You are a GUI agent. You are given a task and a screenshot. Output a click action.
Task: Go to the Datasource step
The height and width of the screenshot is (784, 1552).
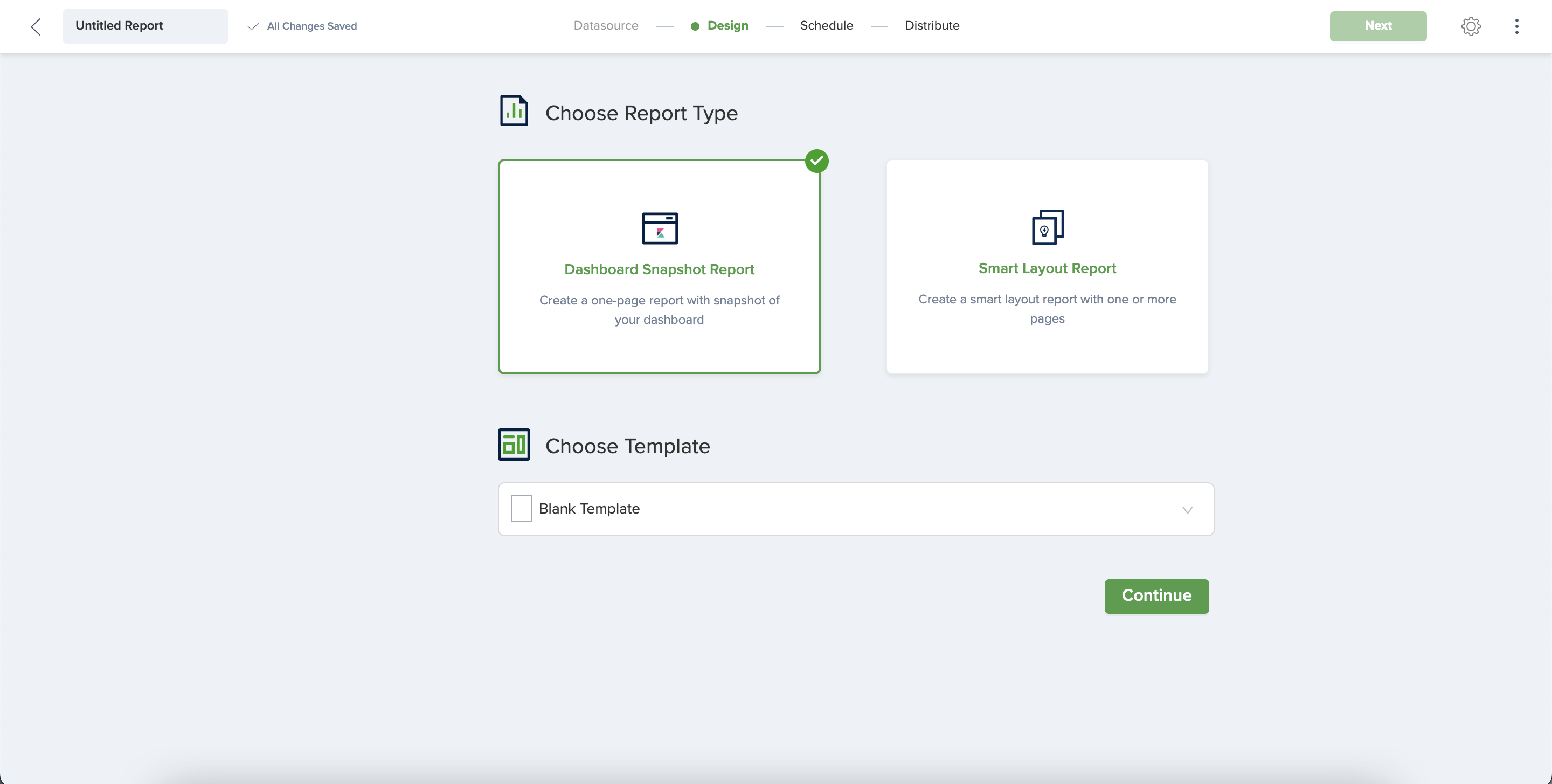tap(606, 26)
